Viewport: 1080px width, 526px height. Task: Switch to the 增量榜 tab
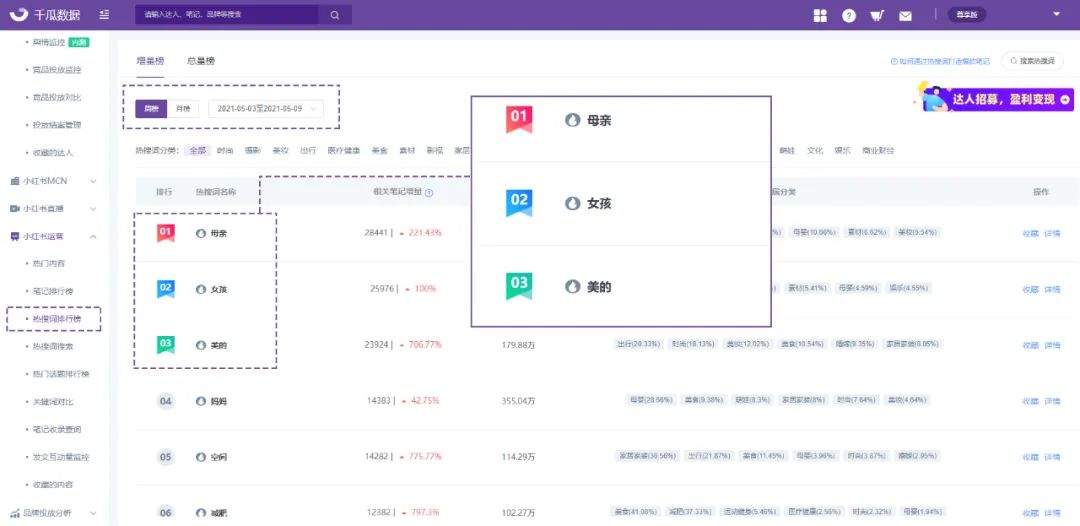pyautogui.click(x=150, y=61)
